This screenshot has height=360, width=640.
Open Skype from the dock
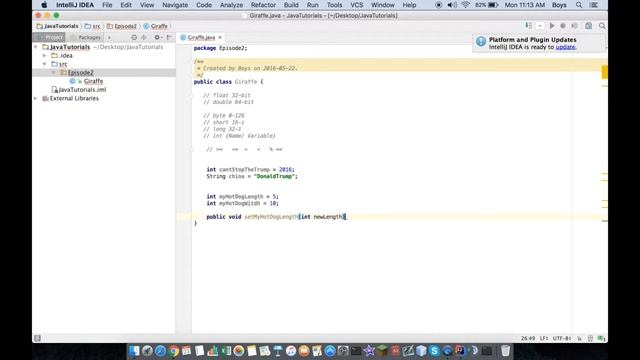click(434, 351)
